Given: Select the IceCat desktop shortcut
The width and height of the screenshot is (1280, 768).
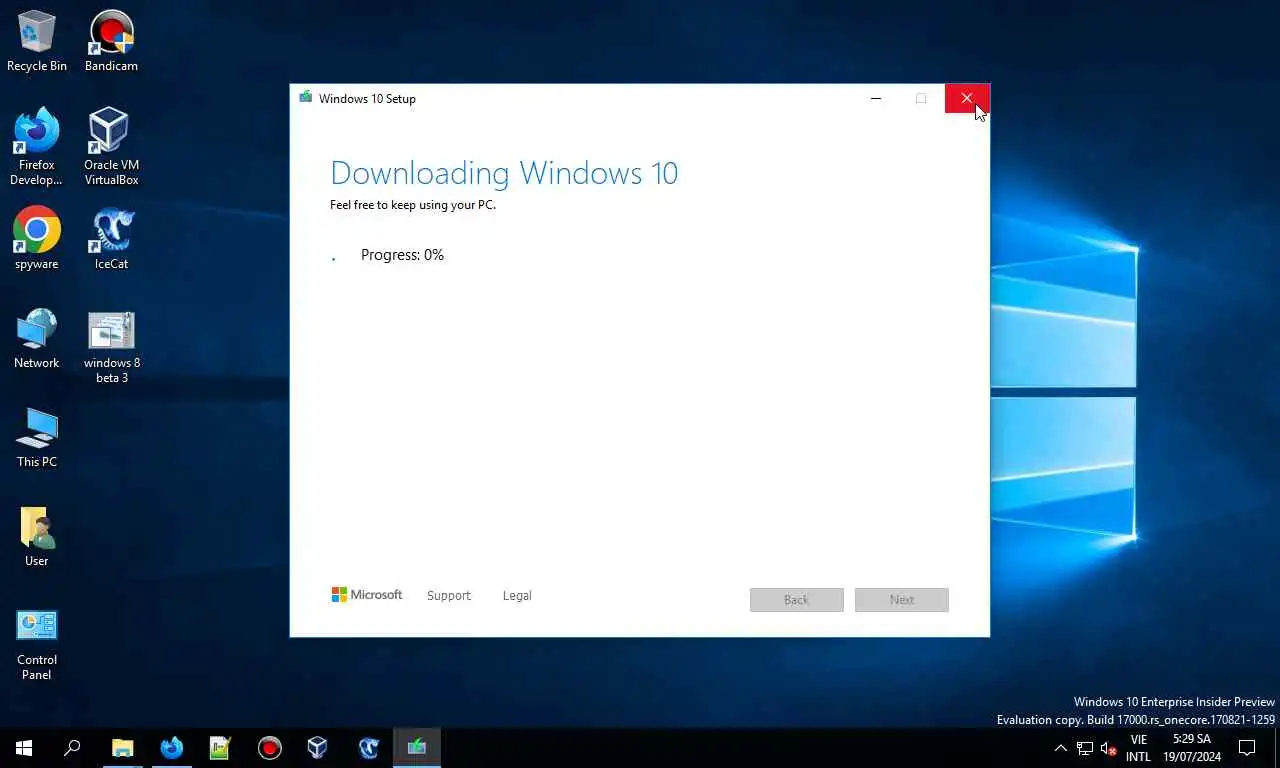Looking at the screenshot, I should 111,238.
